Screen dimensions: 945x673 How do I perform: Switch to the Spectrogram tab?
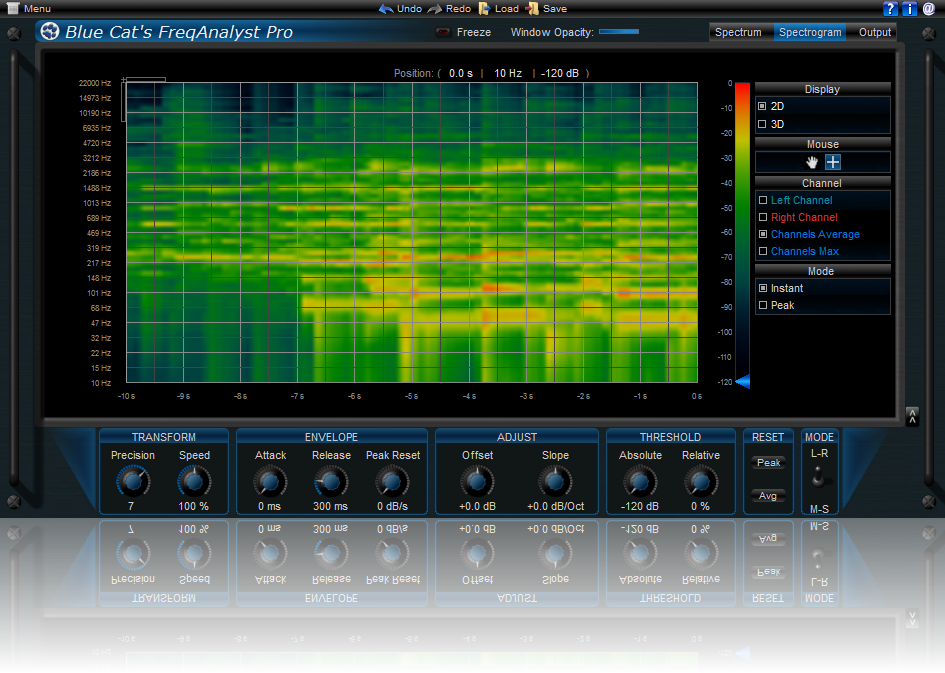(810, 32)
